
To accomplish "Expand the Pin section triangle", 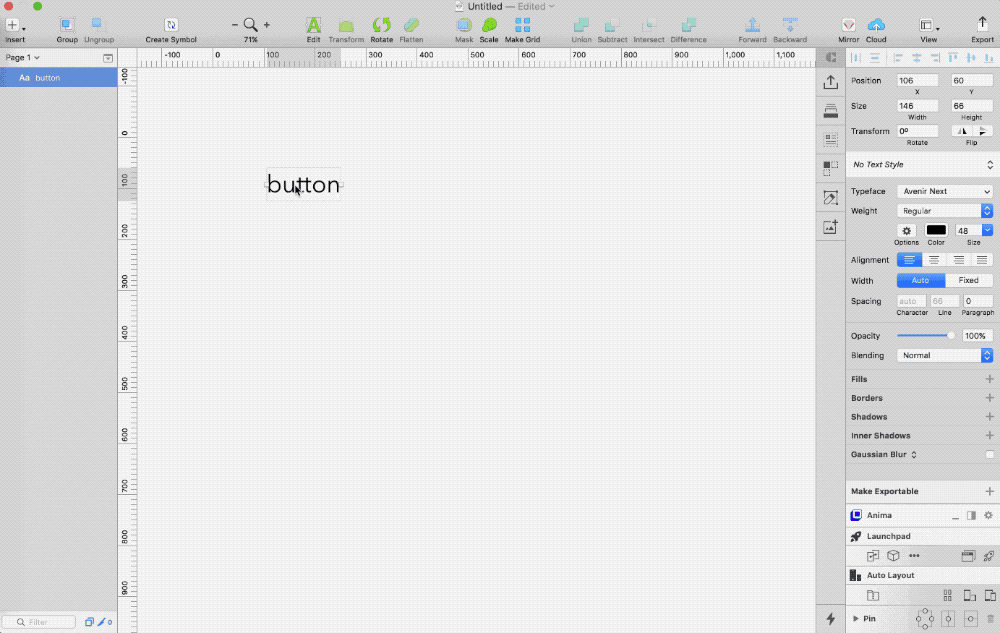I will click(856, 619).
